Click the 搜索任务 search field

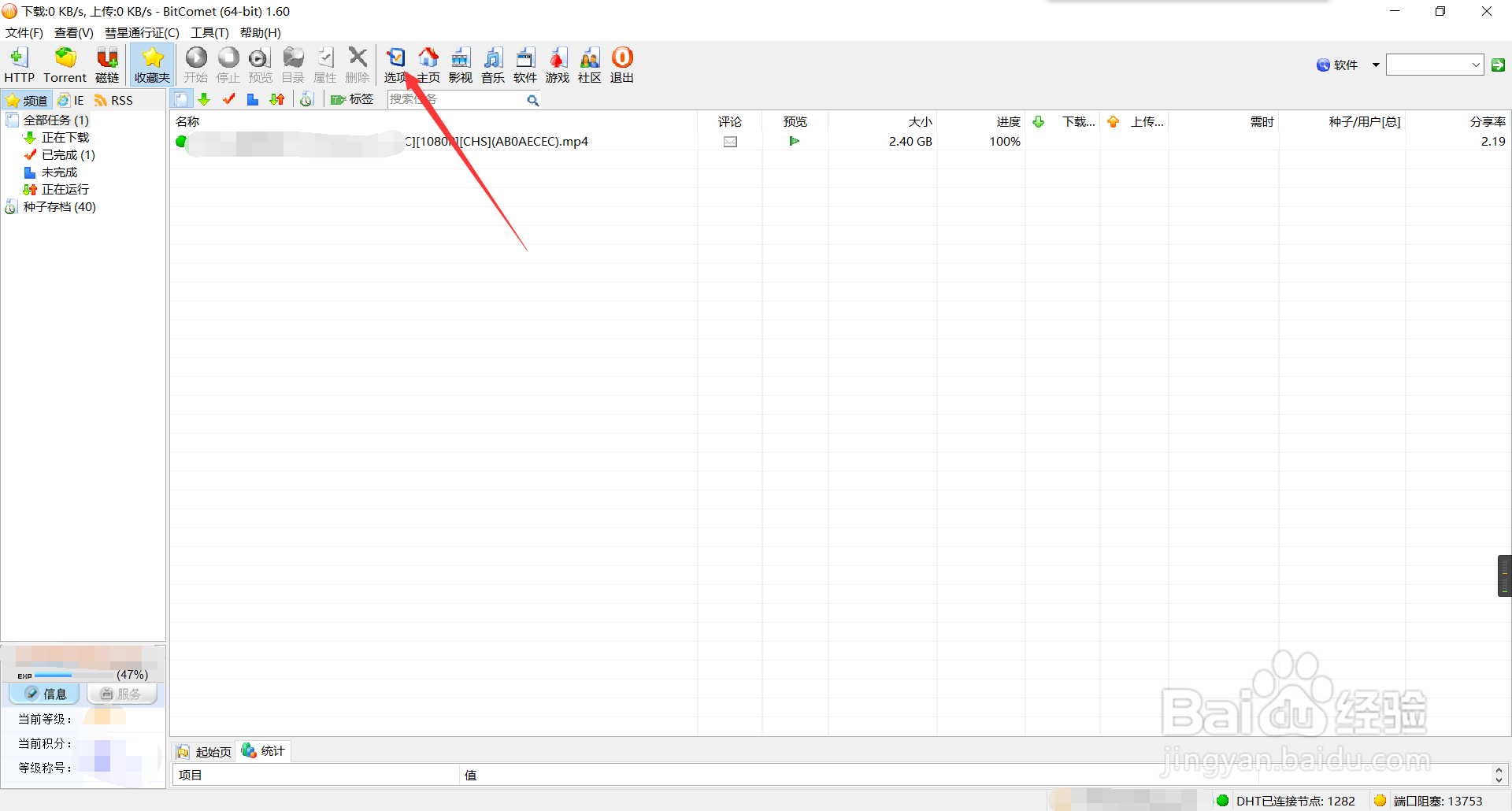click(x=455, y=99)
